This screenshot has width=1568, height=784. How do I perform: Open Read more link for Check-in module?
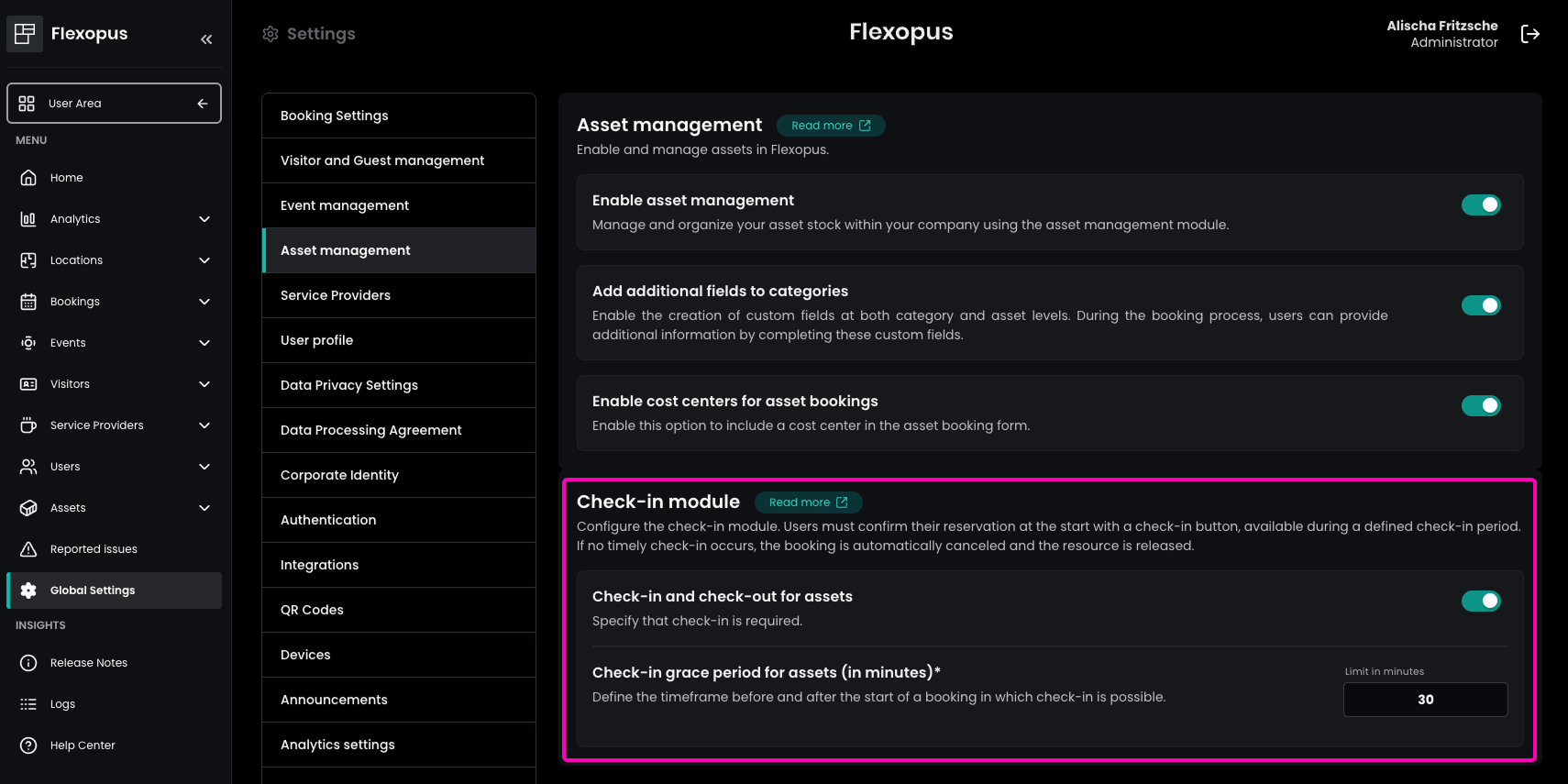point(808,502)
